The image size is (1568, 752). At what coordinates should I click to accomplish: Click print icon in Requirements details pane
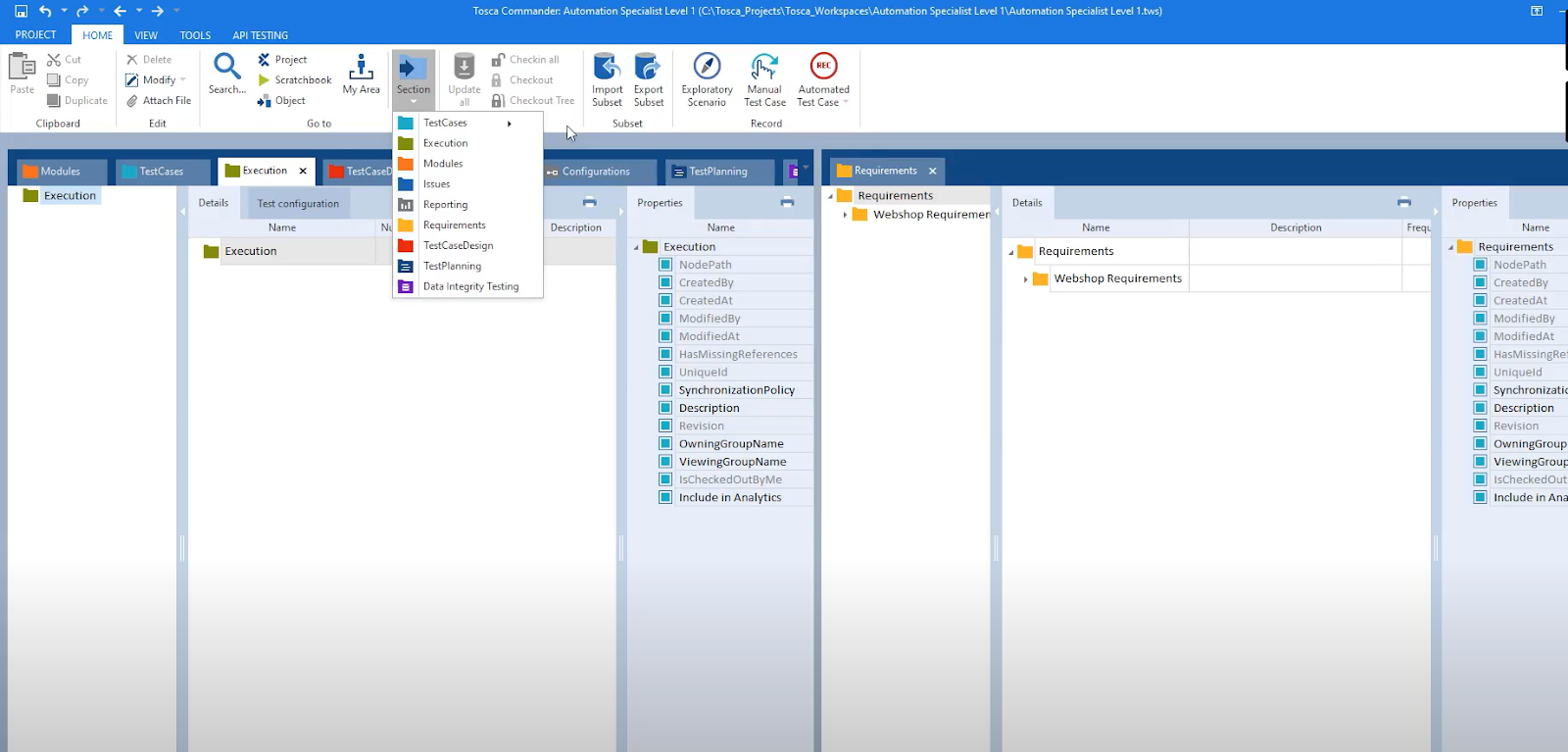(1404, 202)
